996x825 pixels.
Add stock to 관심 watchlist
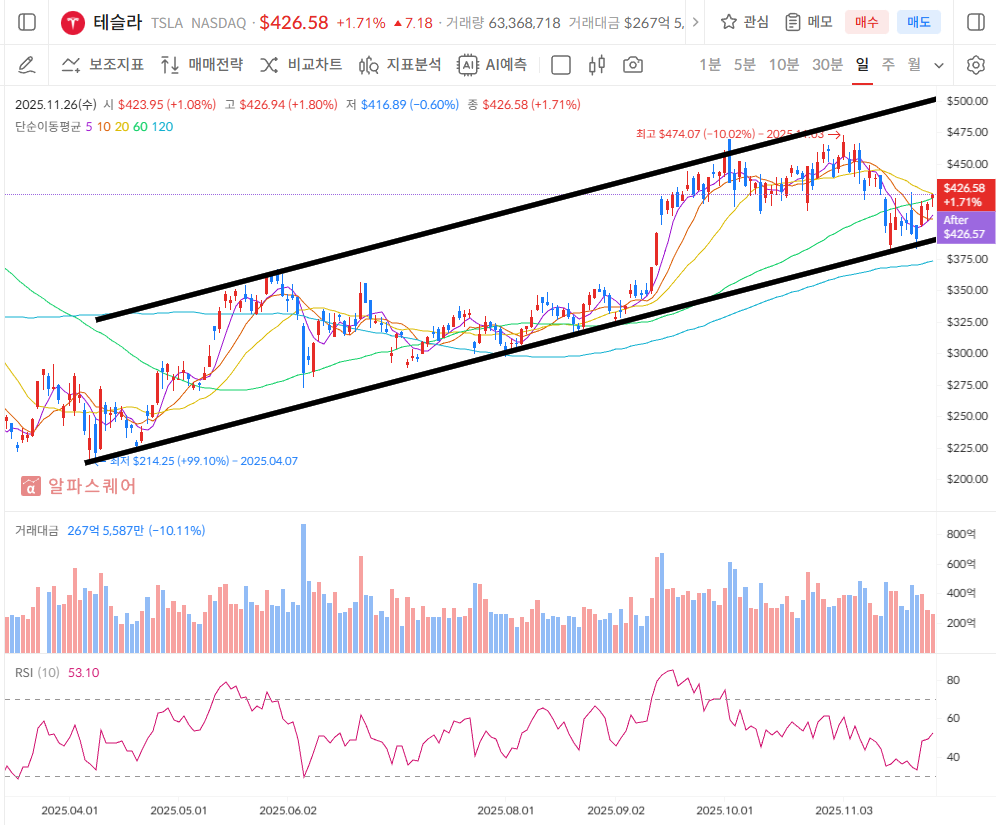pyautogui.click(x=745, y=22)
